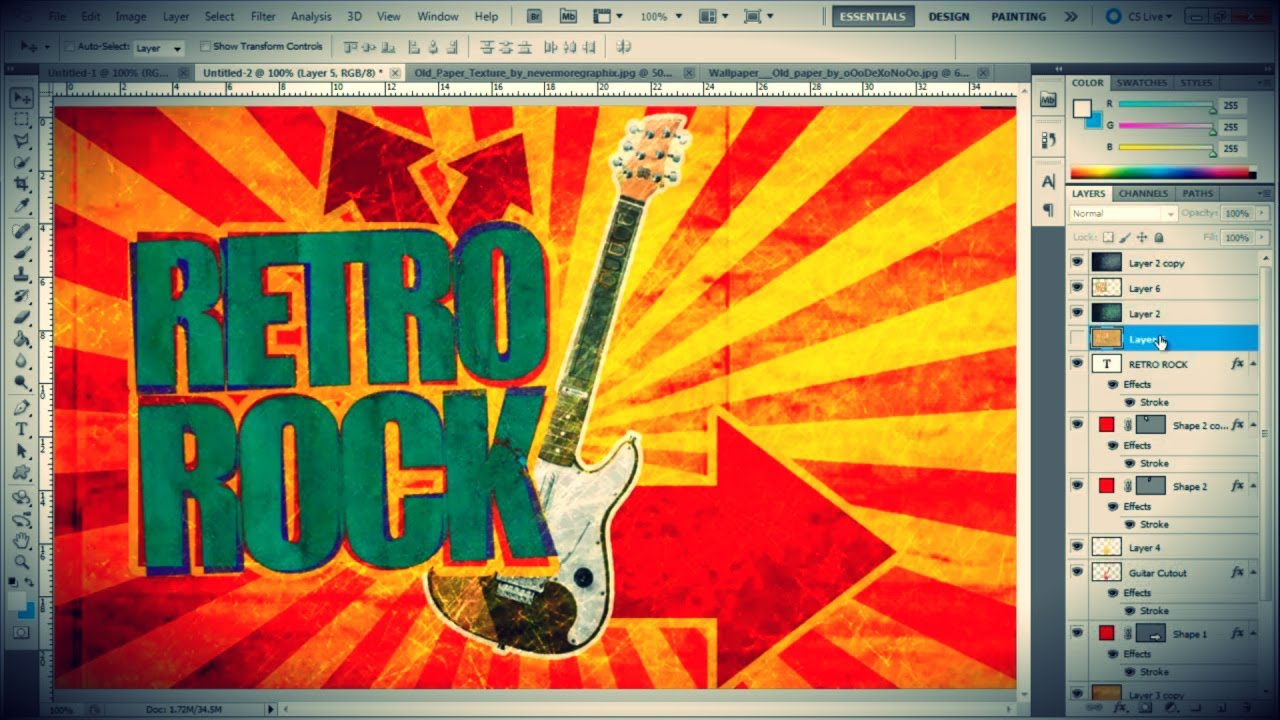Show the hidden selected Layer 5
The height and width of the screenshot is (720, 1280).
coord(1077,339)
